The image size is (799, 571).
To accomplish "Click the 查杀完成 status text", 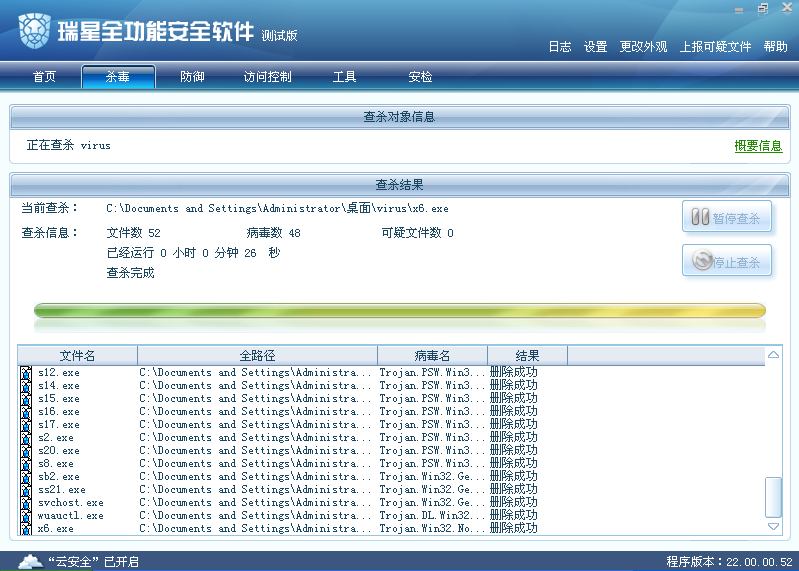I will click(130, 273).
